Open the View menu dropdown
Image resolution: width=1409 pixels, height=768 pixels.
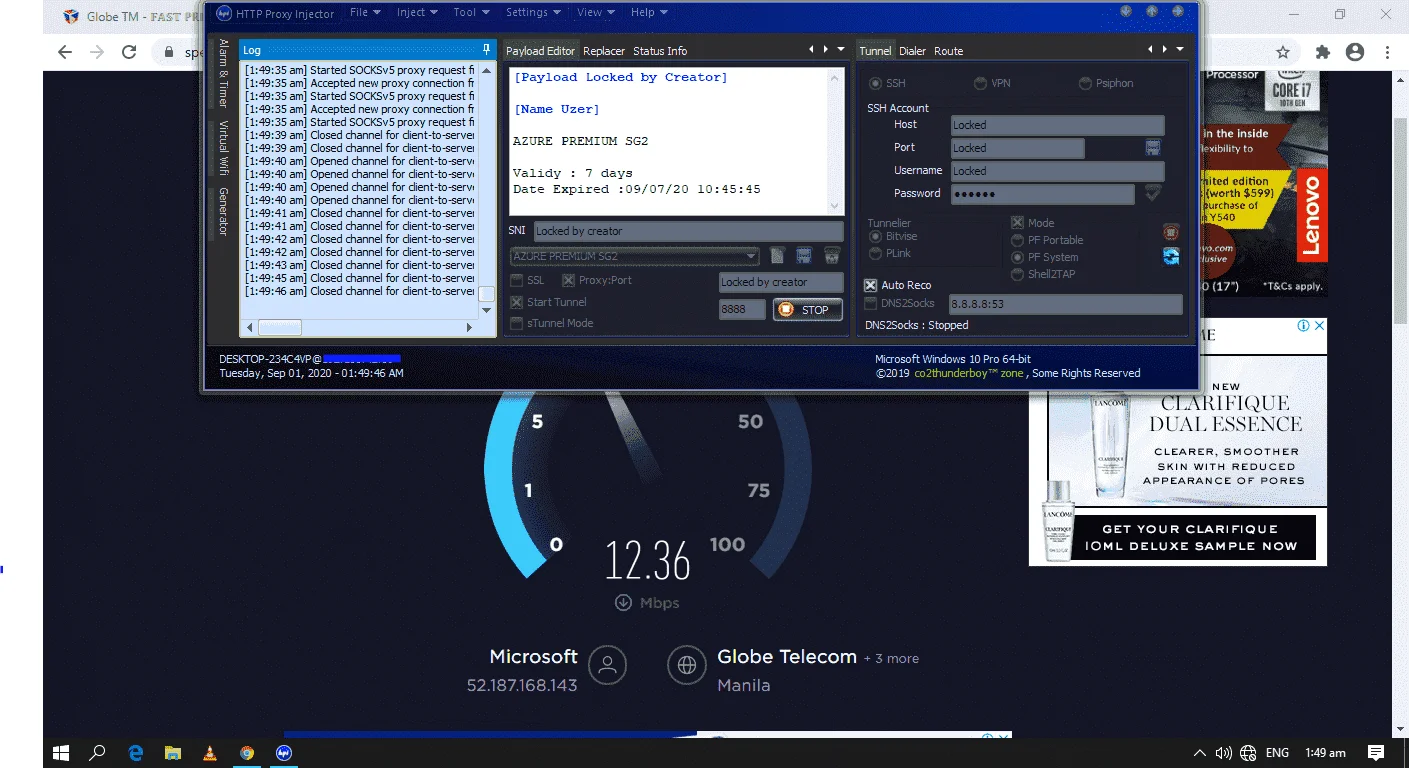pos(596,13)
